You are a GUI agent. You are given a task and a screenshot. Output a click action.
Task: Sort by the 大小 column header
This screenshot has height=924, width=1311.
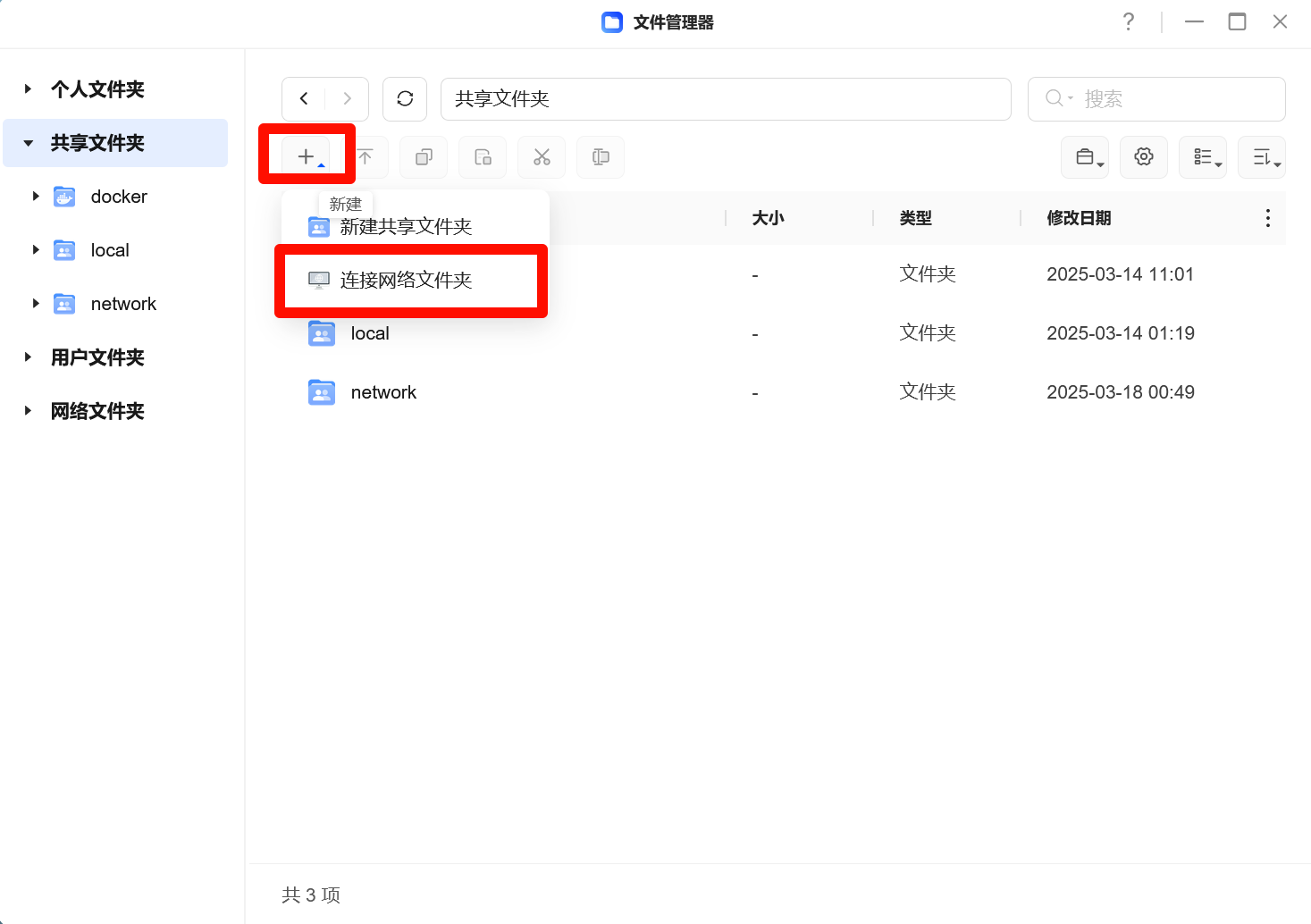coord(768,218)
